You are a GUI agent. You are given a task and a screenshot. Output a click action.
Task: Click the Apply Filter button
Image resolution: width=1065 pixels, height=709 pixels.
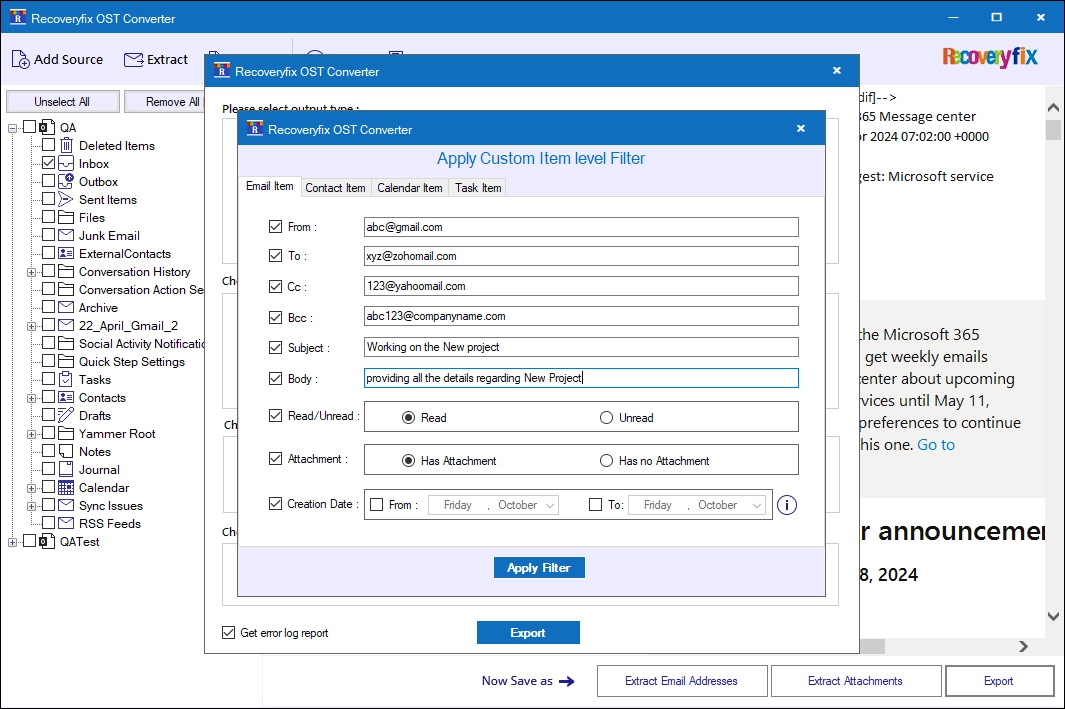539,568
